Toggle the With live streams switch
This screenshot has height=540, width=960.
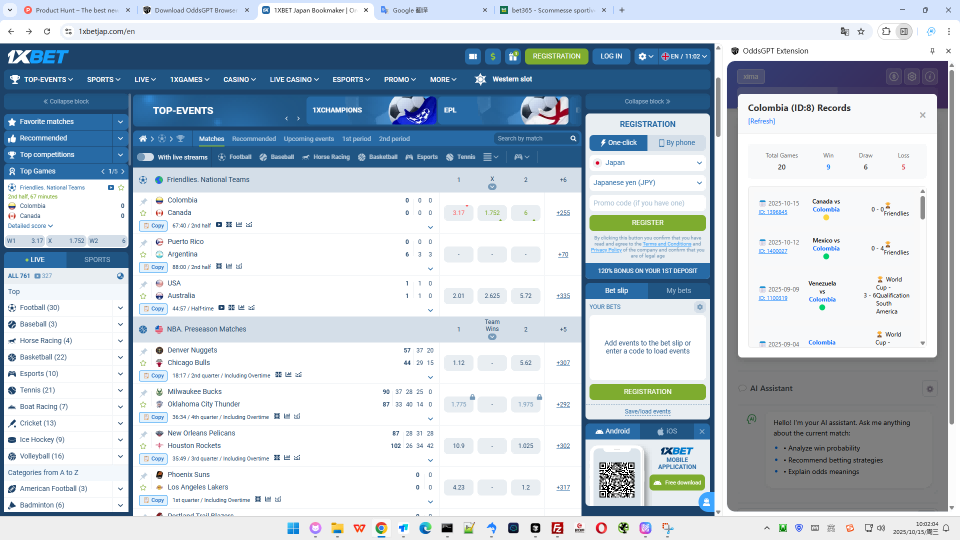coord(145,157)
